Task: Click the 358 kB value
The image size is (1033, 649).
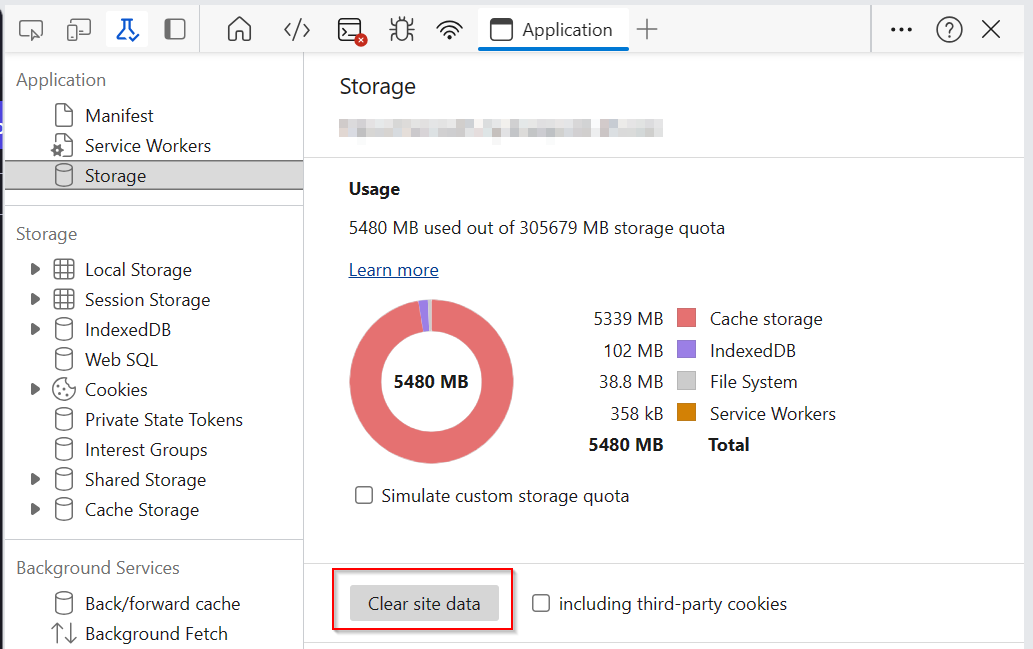Action: [636, 413]
